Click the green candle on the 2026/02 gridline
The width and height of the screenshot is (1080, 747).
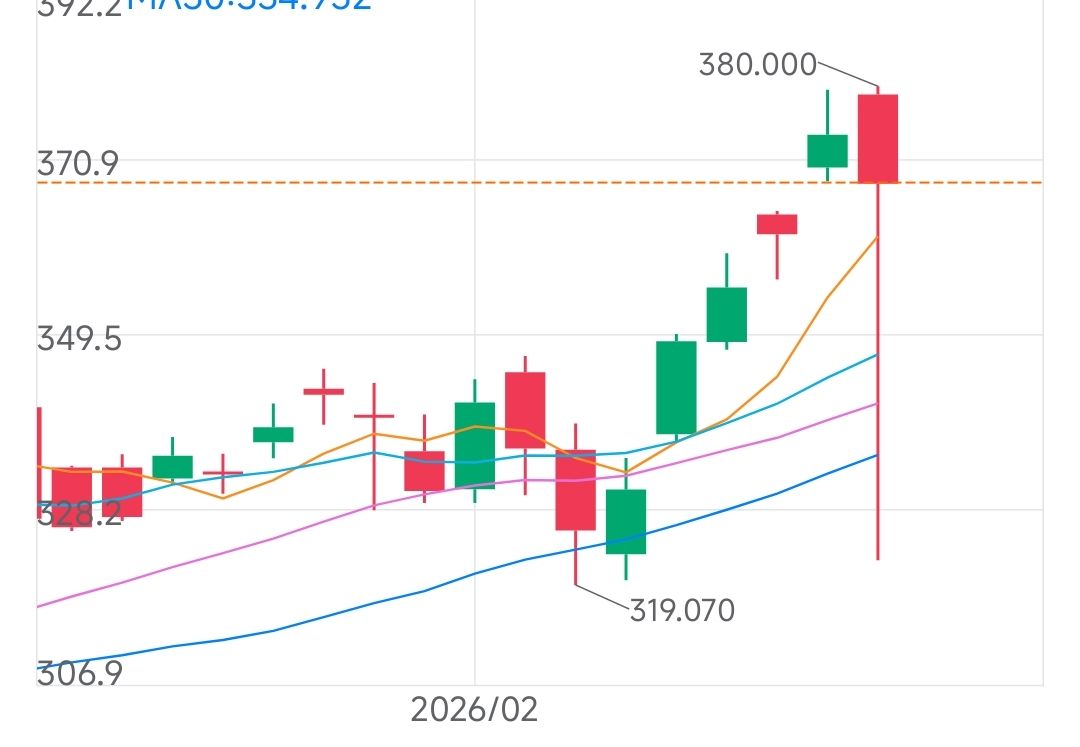[x=475, y=444]
